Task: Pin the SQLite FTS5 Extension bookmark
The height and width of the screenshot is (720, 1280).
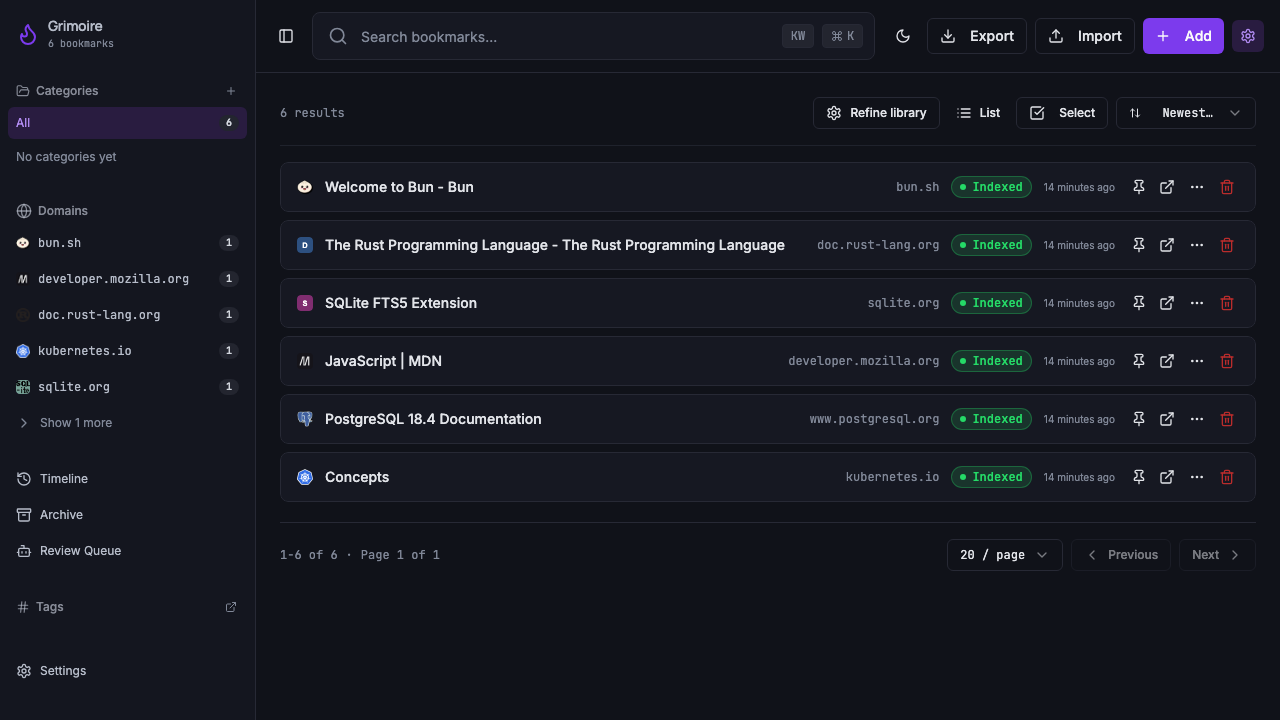Action: pos(1138,303)
